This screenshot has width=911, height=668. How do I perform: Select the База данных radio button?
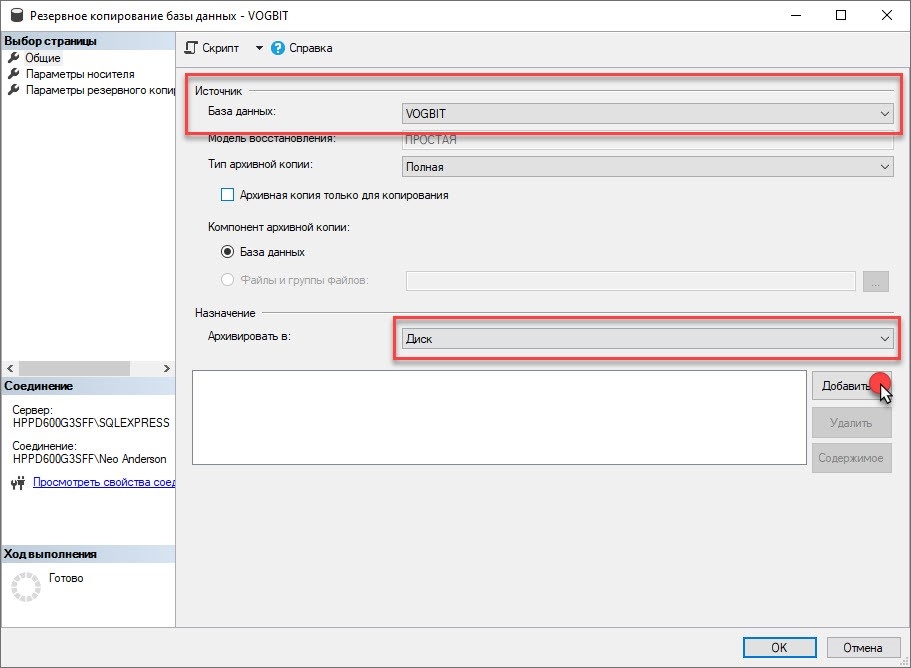(x=227, y=252)
